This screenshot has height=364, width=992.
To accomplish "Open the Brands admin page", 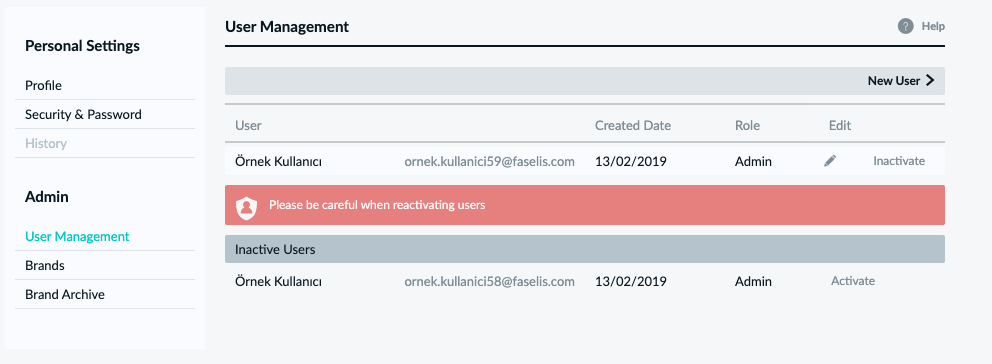I will [x=44, y=265].
